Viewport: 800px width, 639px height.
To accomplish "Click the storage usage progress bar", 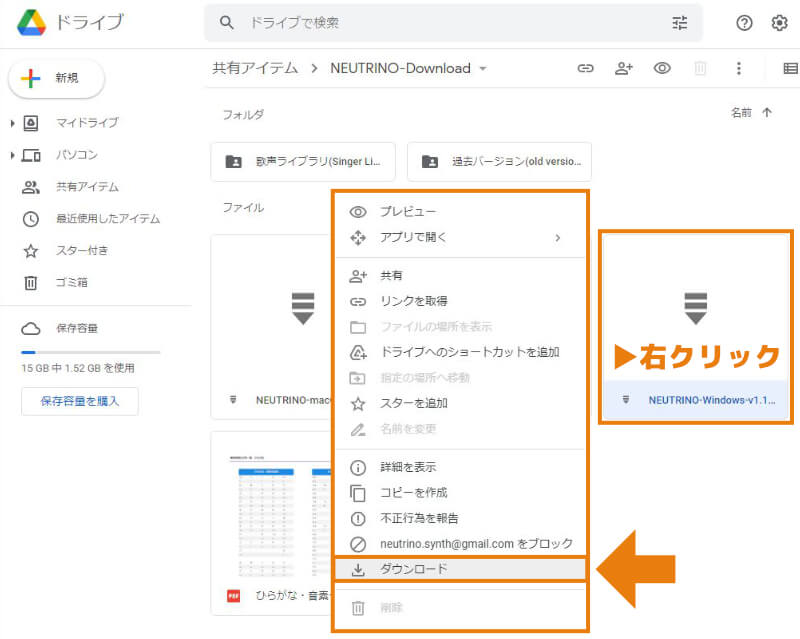I will (91, 352).
